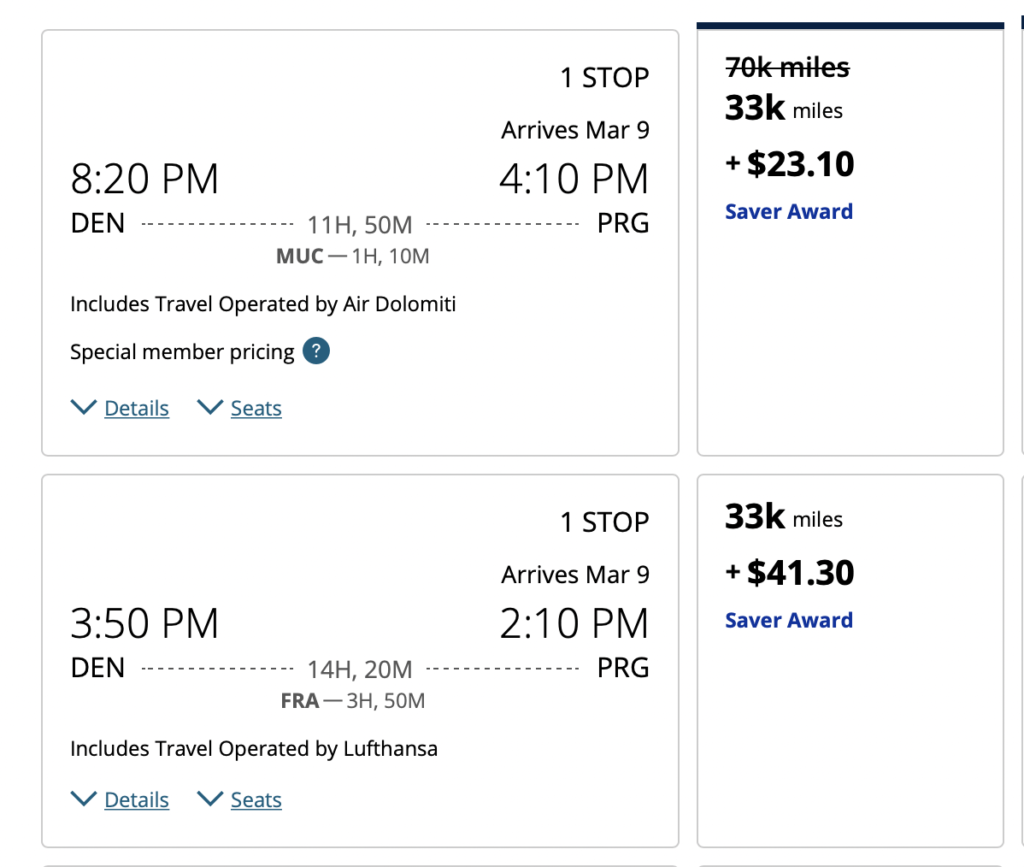The height and width of the screenshot is (867, 1024).
Task: Open the Special member pricing help icon
Action: pyautogui.click(x=316, y=352)
